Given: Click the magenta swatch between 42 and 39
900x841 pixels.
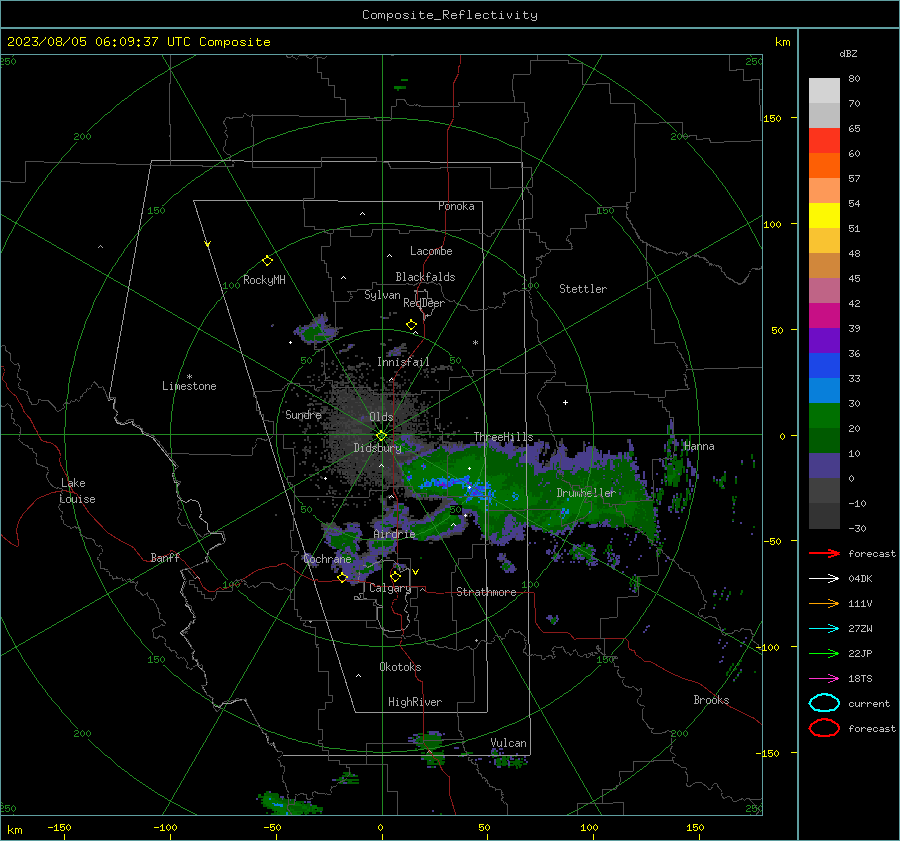Looking at the screenshot, I should (x=824, y=316).
